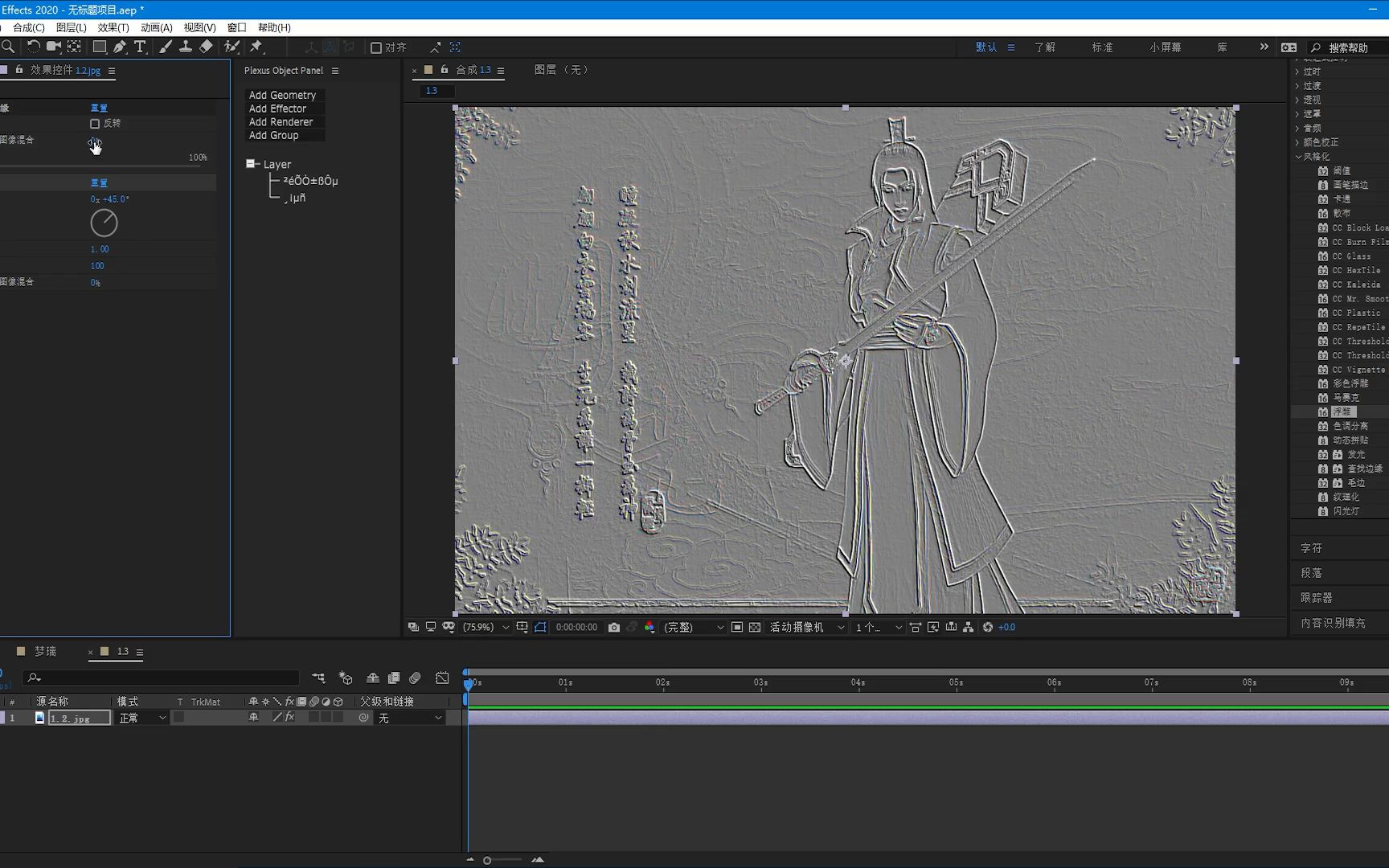Enable the 反转 (invert) checkbox
Viewport: 1389px width, 868px height.
tap(95, 124)
